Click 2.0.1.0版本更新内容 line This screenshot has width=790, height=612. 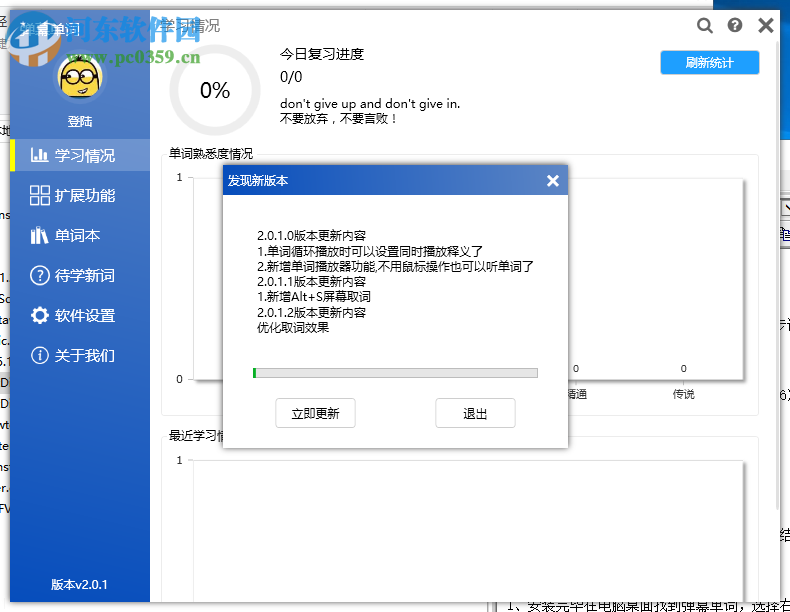point(311,235)
